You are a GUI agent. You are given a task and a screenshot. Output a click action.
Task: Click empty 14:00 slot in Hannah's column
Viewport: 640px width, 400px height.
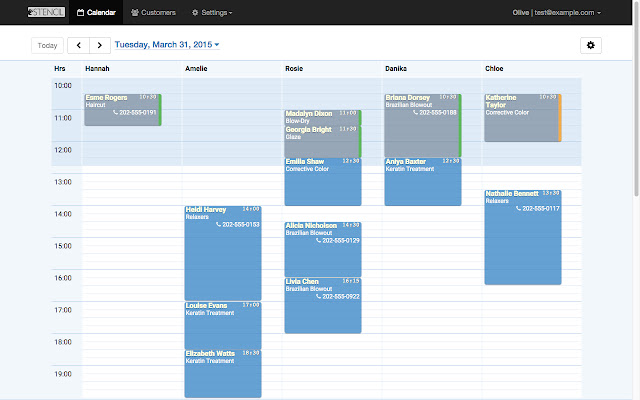coord(132,213)
